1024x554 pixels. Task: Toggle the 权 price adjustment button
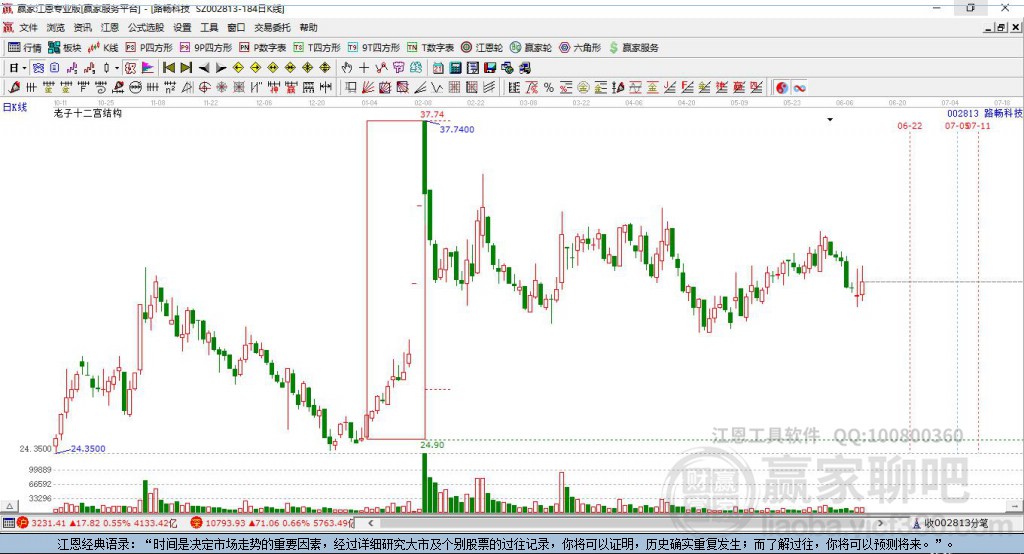[131, 68]
